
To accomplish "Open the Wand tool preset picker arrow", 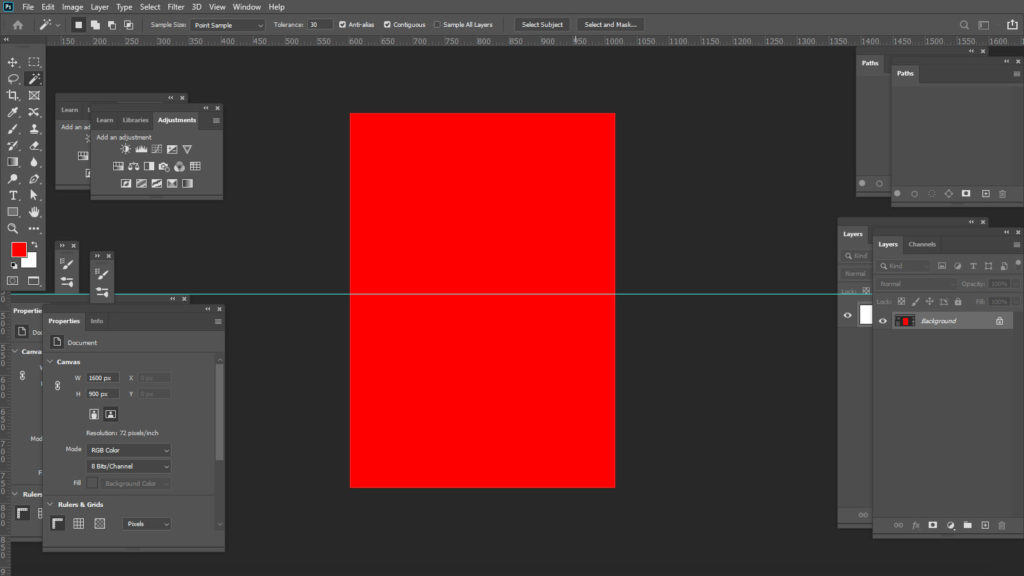I will tap(58, 25).
